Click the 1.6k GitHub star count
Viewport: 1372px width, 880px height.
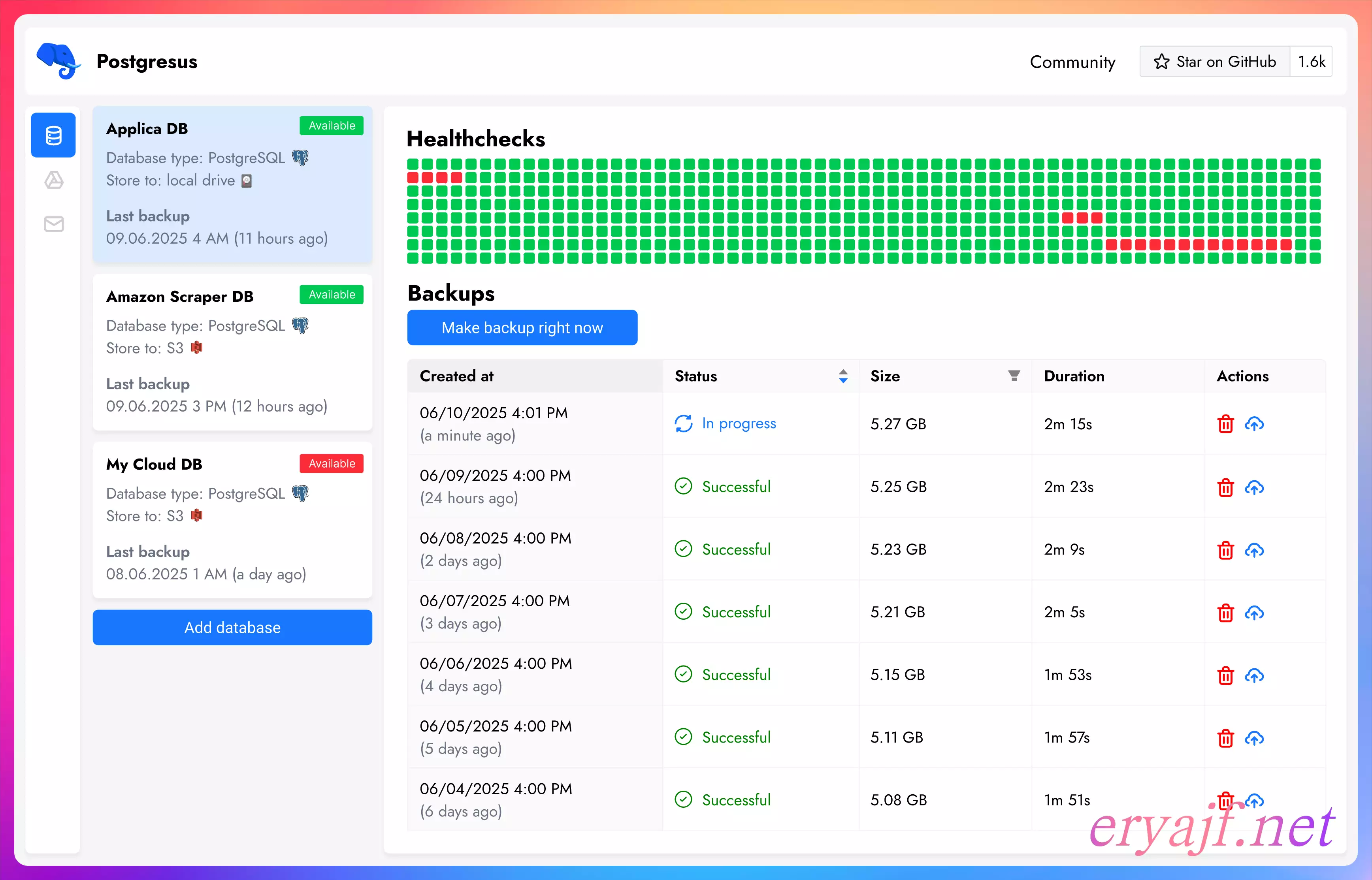1311,62
